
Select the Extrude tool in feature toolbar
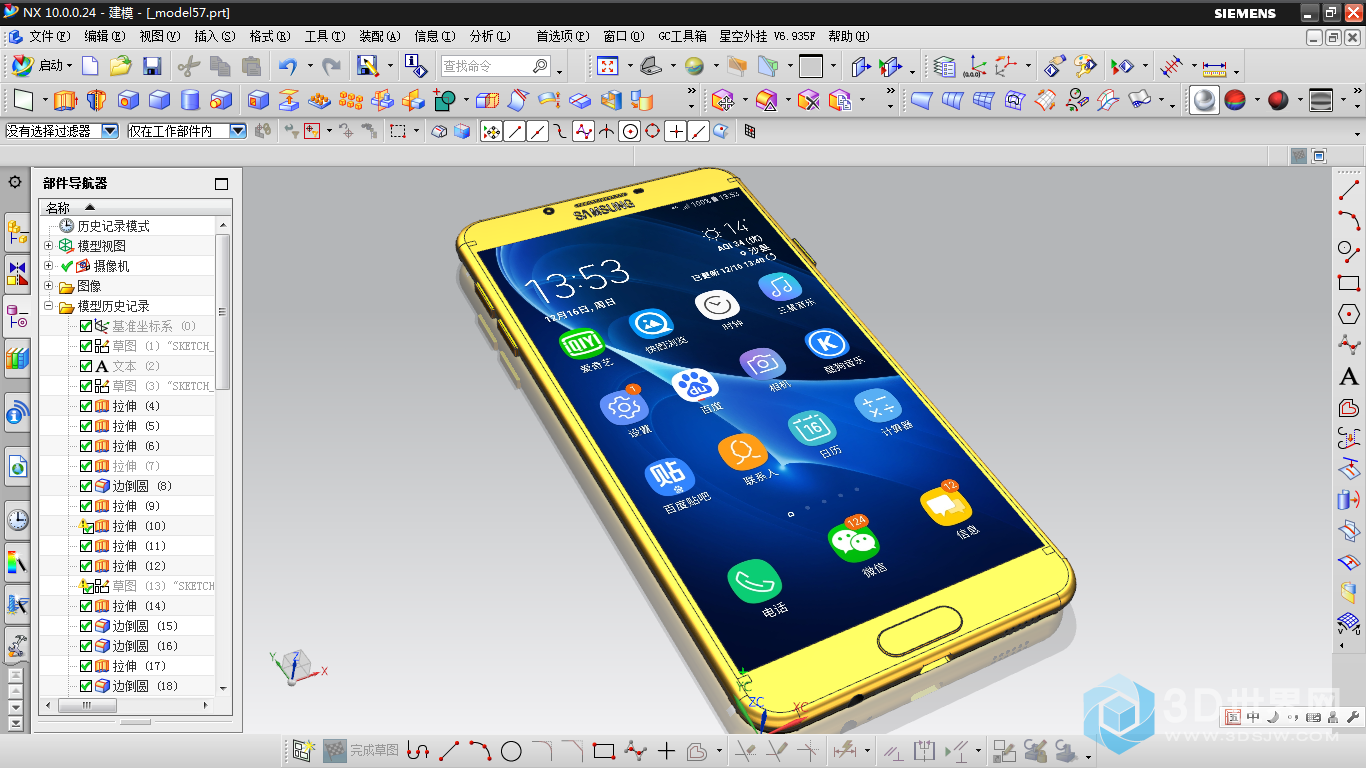click(65, 100)
